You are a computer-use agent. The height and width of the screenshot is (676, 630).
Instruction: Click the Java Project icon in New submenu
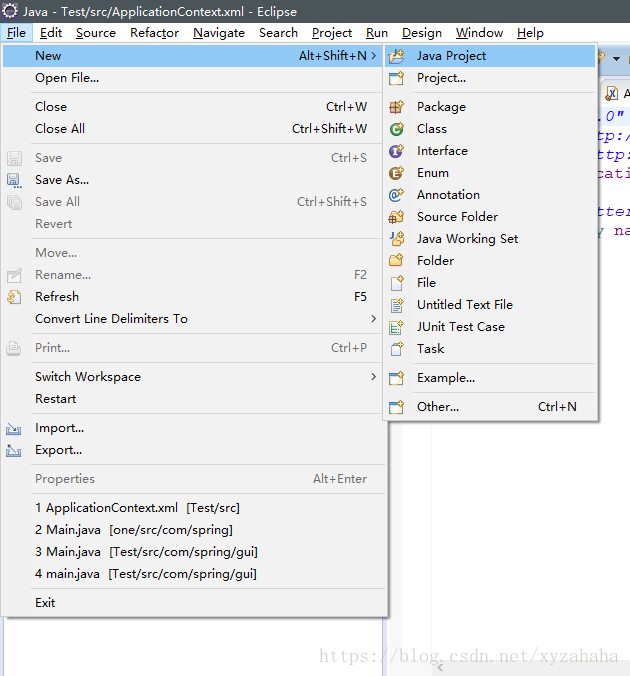point(396,56)
